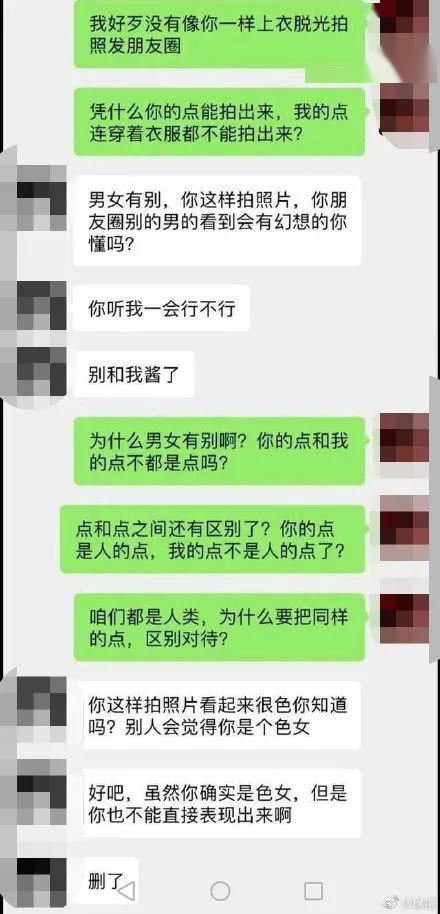The image size is (440, 914).
Task: Tap the avatar beside '你听我一会行不行'
Action: [33, 308]
